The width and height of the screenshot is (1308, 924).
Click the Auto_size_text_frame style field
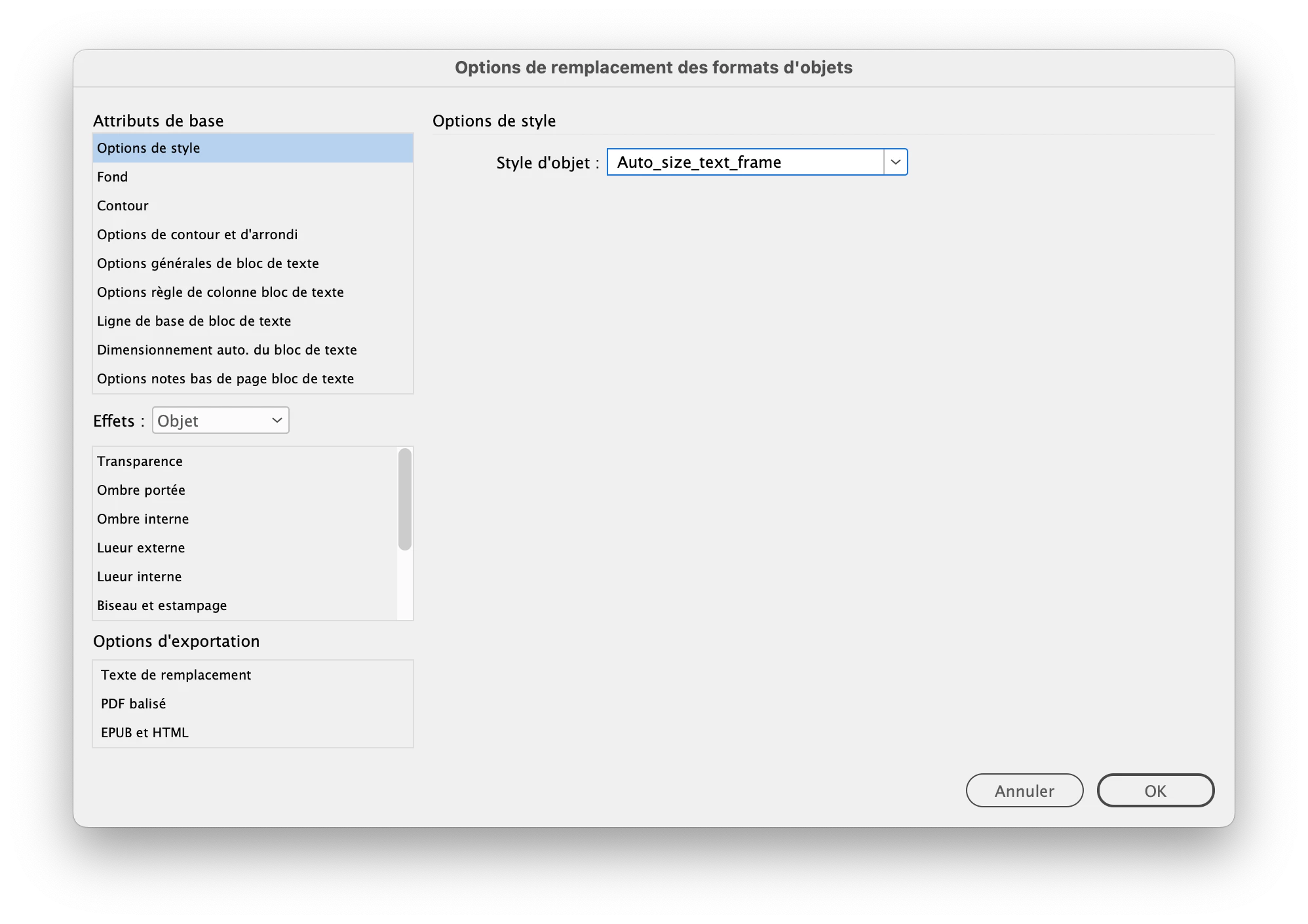tap(745, 162)
